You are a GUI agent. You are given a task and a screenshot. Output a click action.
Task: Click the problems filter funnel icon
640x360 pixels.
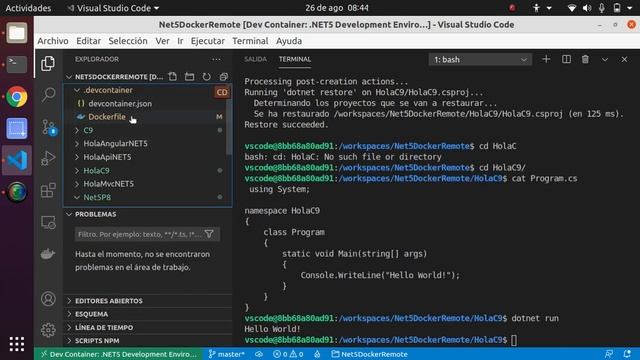point(209,234)
